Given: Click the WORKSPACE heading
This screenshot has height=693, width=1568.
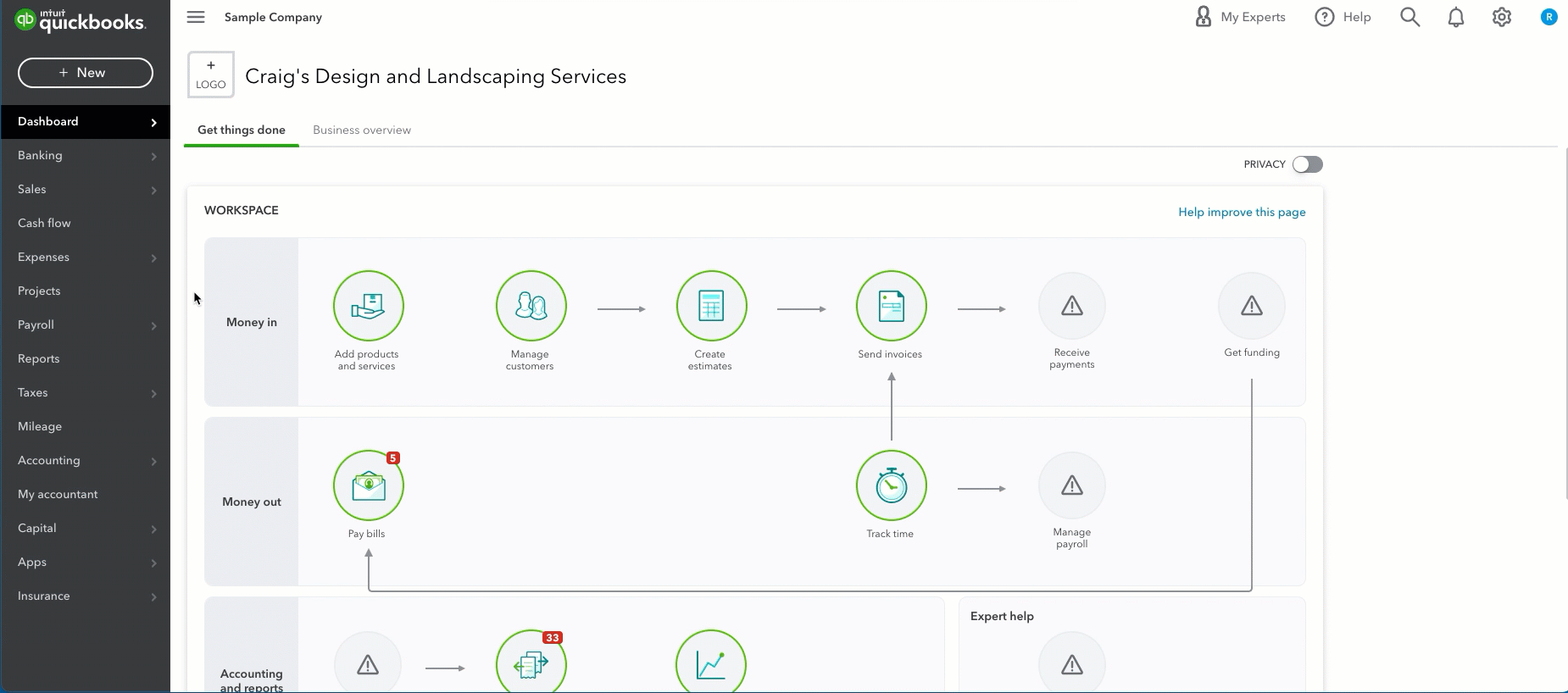Looking at the screenshot, I should pyautogui.click(x=242, y=210).
